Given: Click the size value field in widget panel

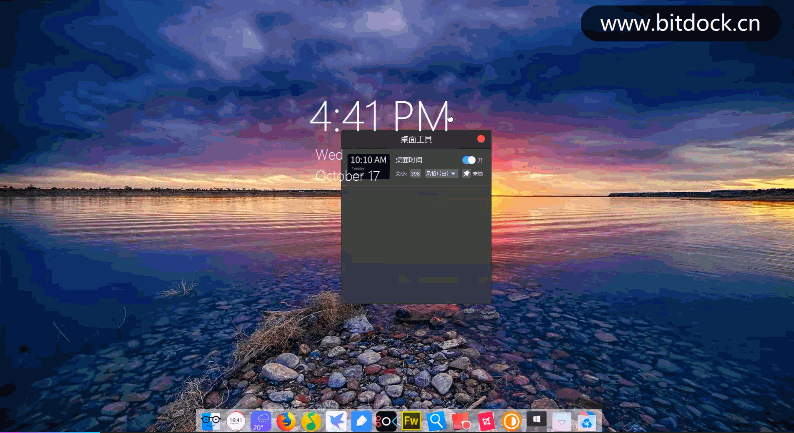Looking at the screenshot, I should [415, 174].
